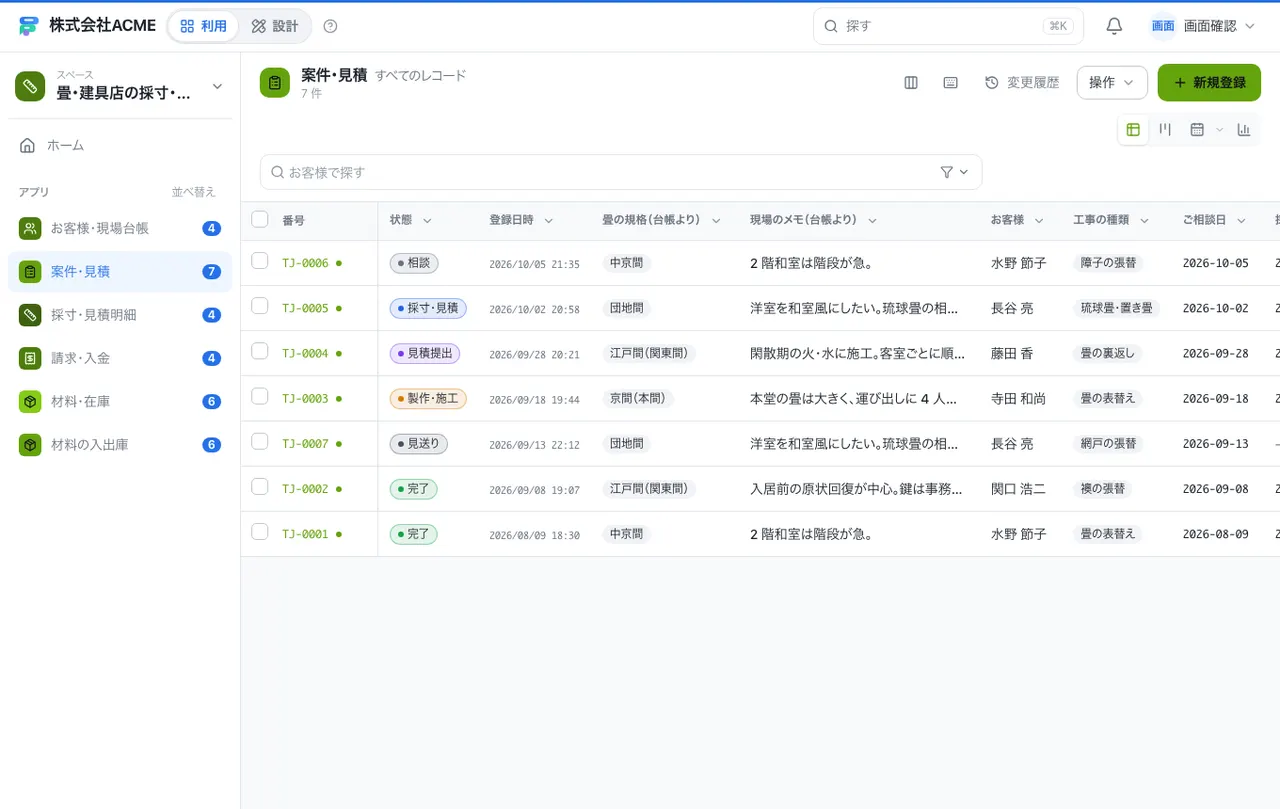The image size is (1280, 809).
Task: Click the keyboard shortcuts icon
Action: (951, 83)
